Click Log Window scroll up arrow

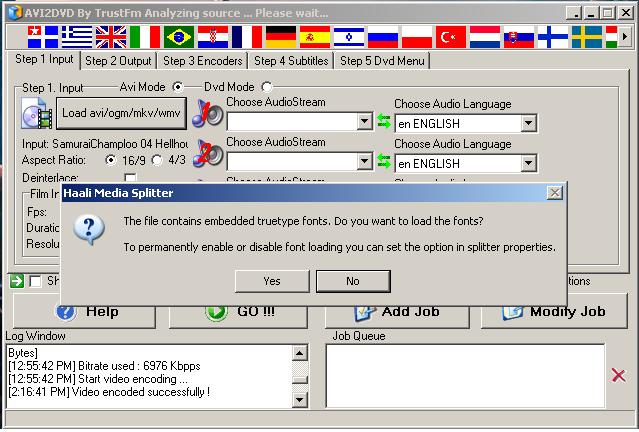[x=300, y=353]
